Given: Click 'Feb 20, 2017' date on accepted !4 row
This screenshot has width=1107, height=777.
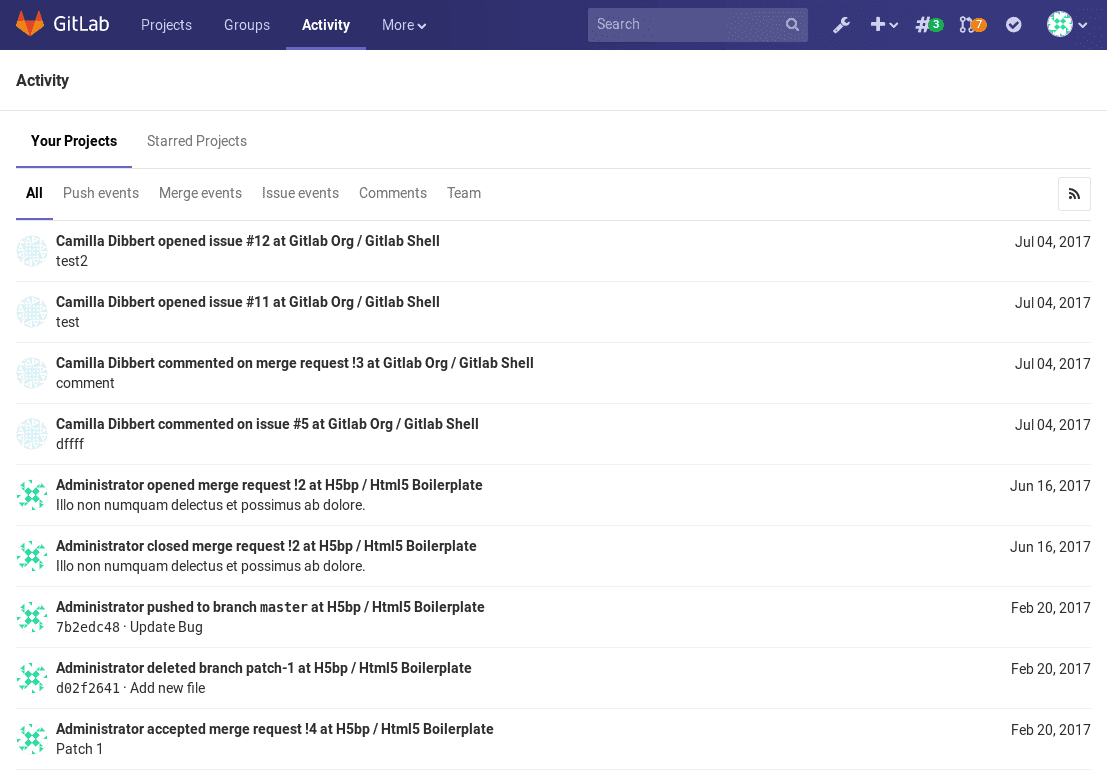Looking at the screenshot, I should pos(1051,730).
